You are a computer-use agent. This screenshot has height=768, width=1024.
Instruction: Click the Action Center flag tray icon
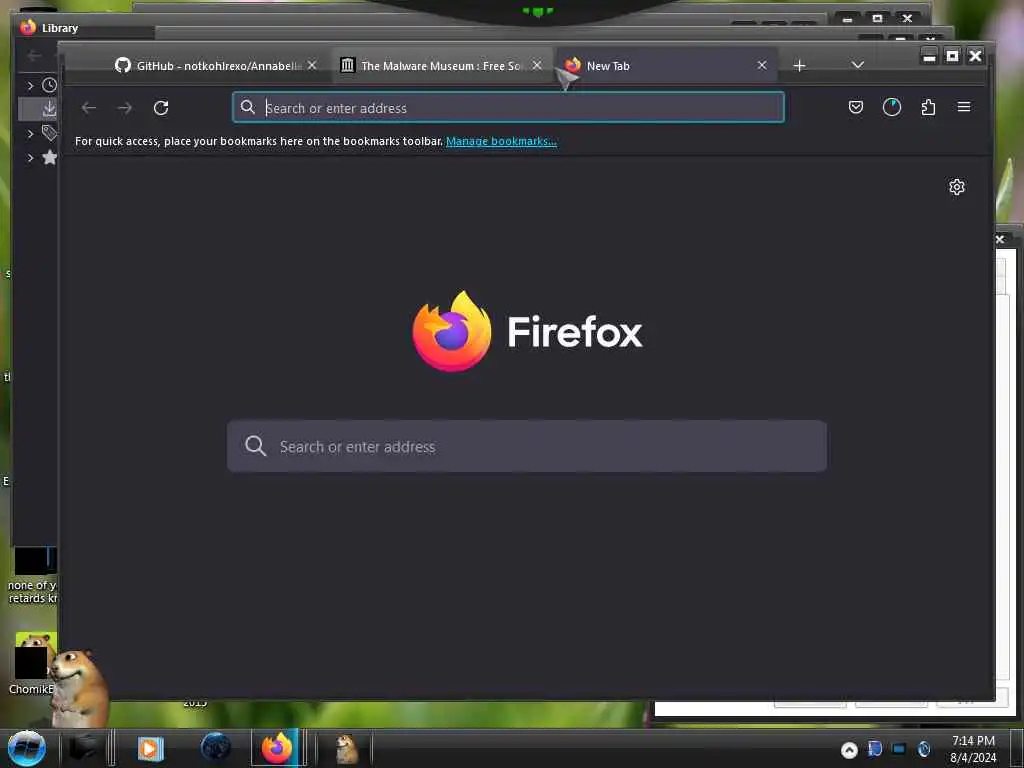pyautogui.click(x=874, y=749)
